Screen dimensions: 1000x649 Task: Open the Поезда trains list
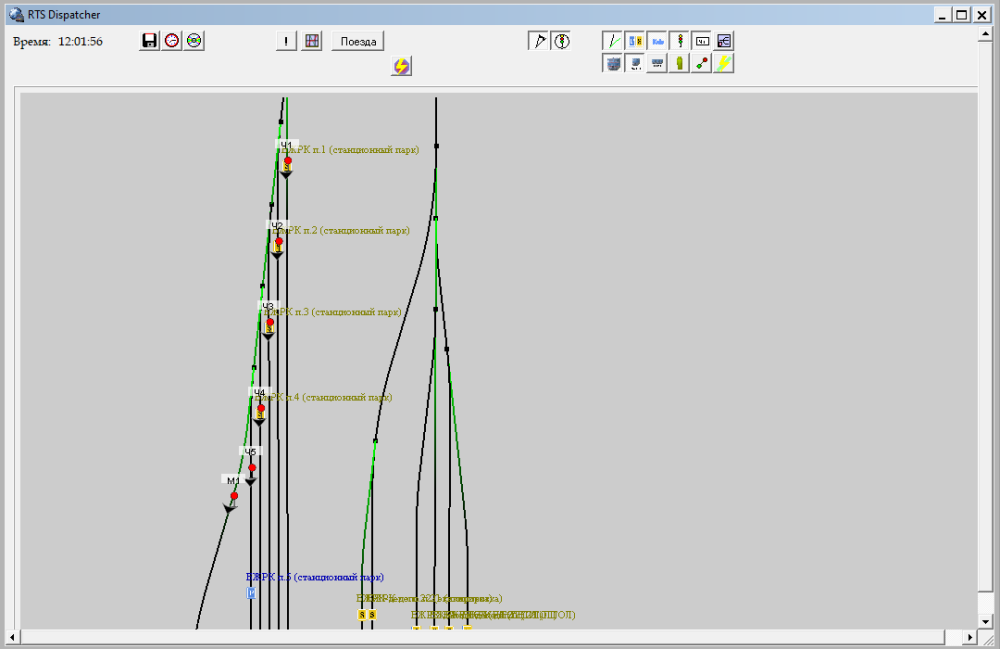[x=358, y=41]
